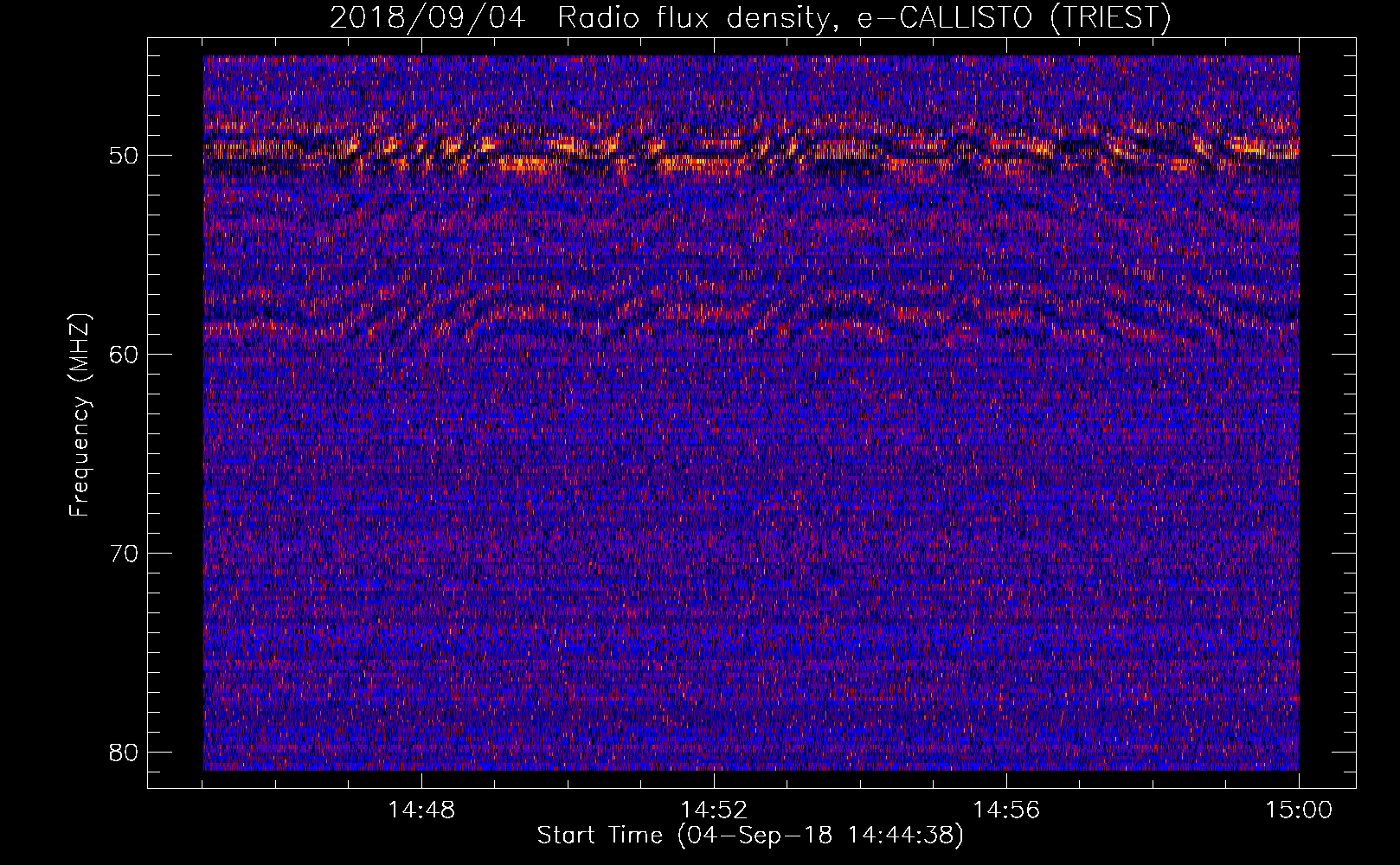This screenshot has width=1400, height=865.
Task: Select the 'Frequency (MHZ)' axis label
Action: [x=79, y=415]
